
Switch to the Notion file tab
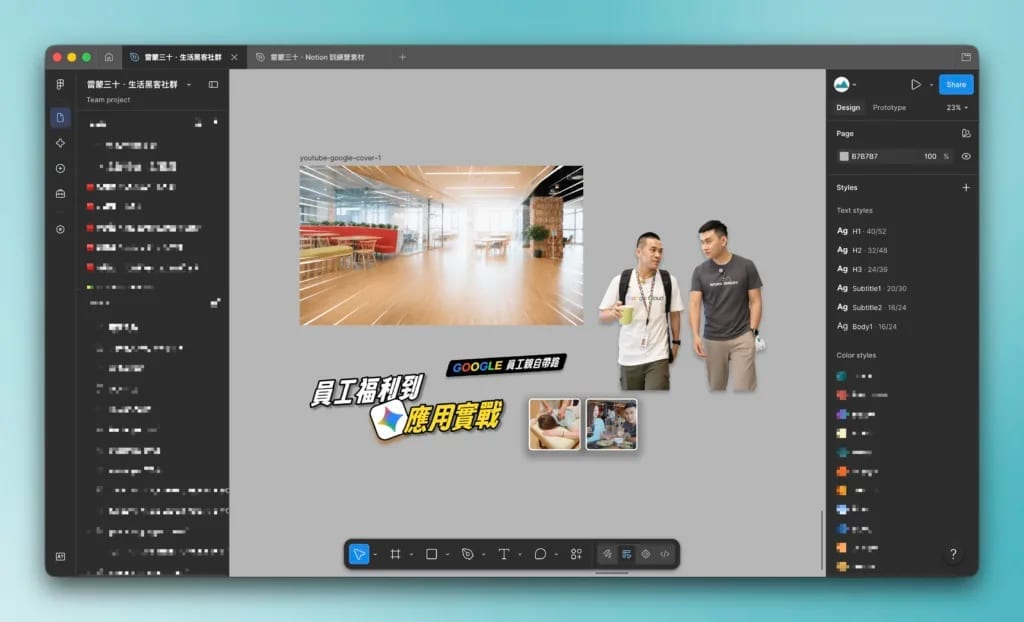(317, 57)
